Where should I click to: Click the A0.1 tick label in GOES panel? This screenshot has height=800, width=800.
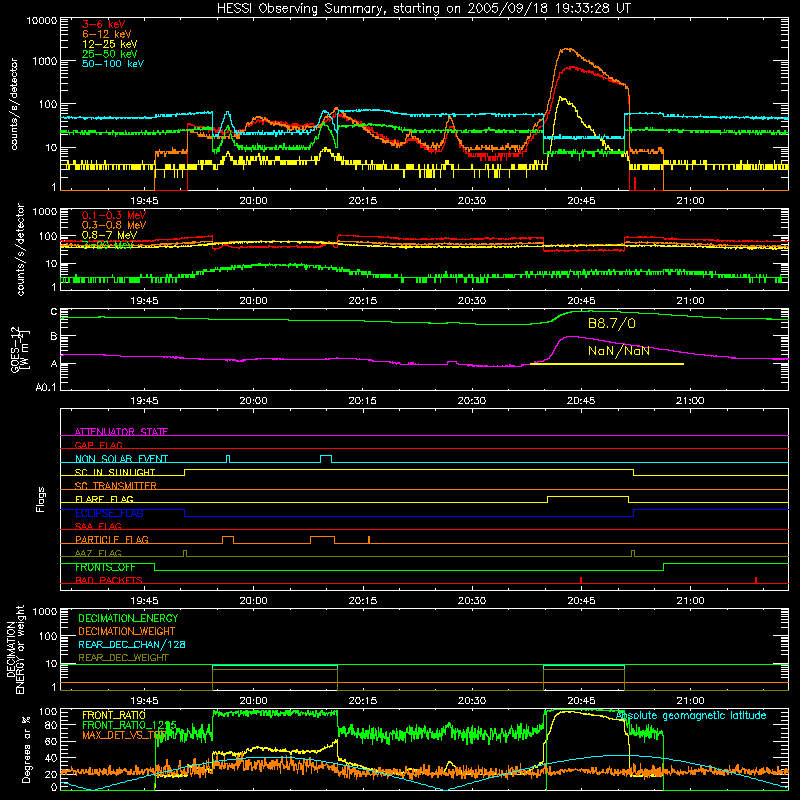(x=46, y=388)
